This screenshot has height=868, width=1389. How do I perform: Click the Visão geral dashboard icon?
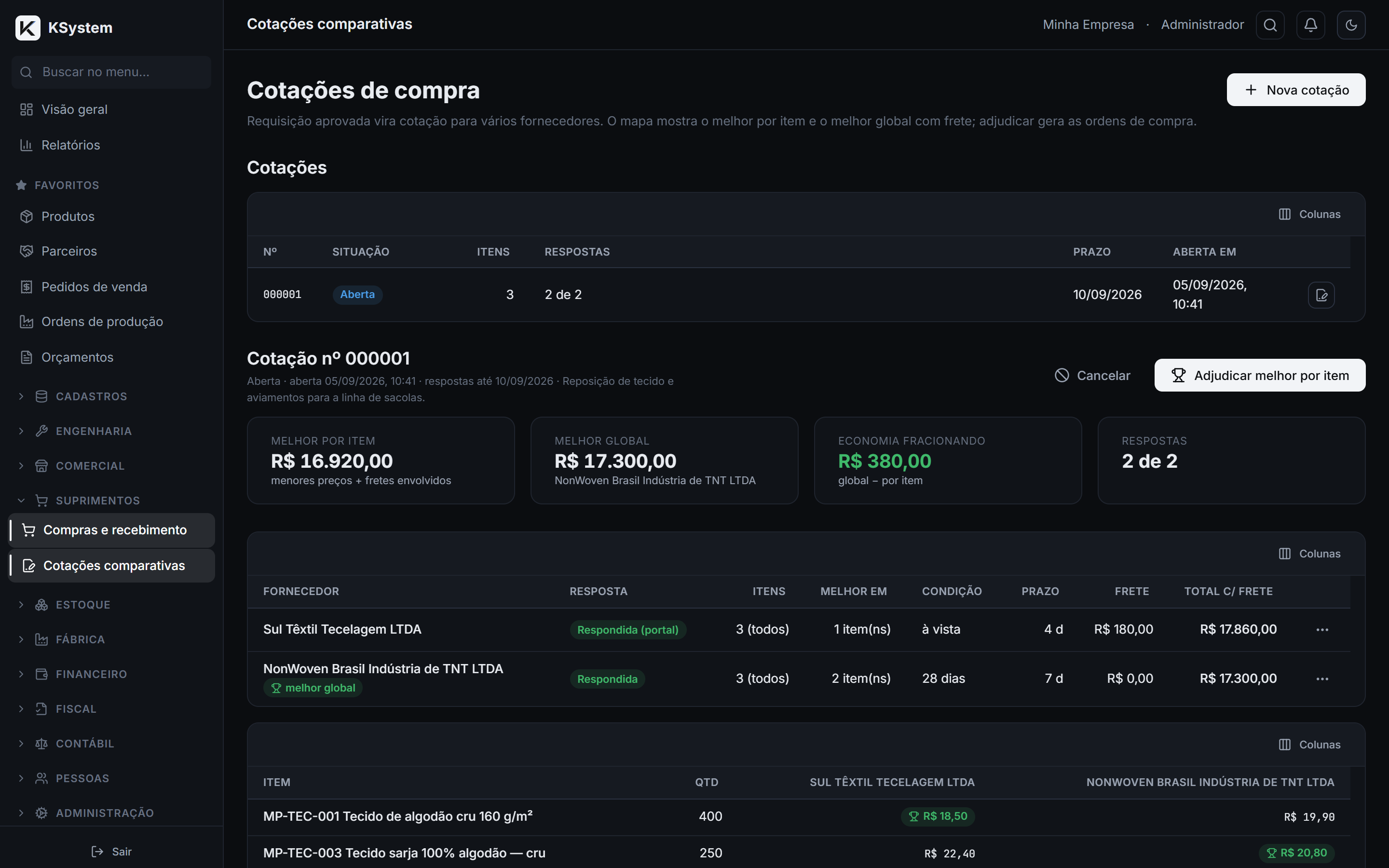pos(27,109)
